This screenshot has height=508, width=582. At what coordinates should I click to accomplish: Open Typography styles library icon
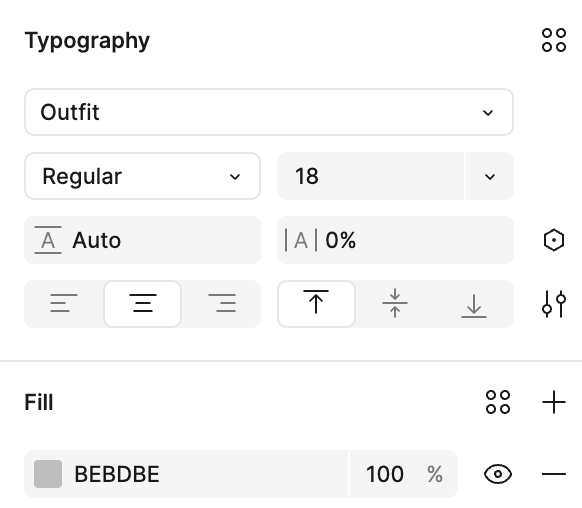coord(554,40)
